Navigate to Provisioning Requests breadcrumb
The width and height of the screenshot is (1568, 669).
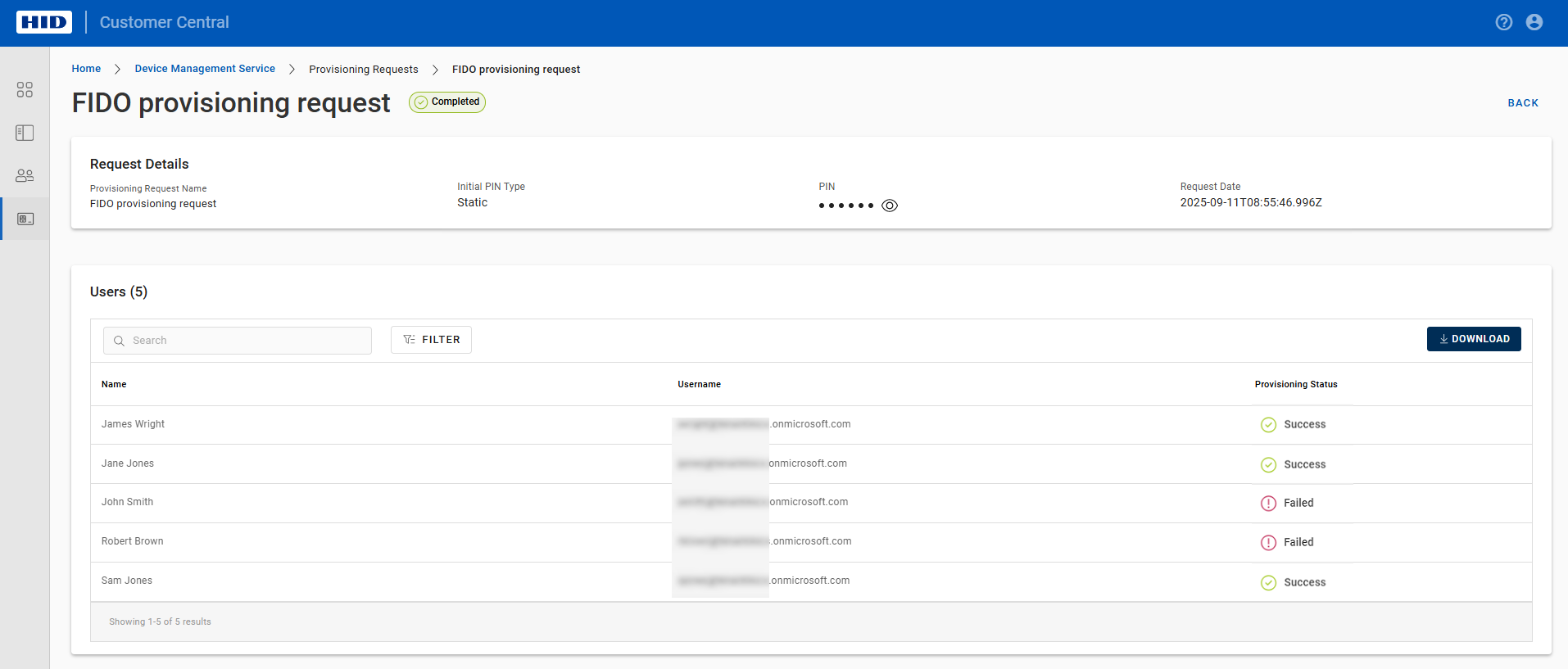[363, 70]
